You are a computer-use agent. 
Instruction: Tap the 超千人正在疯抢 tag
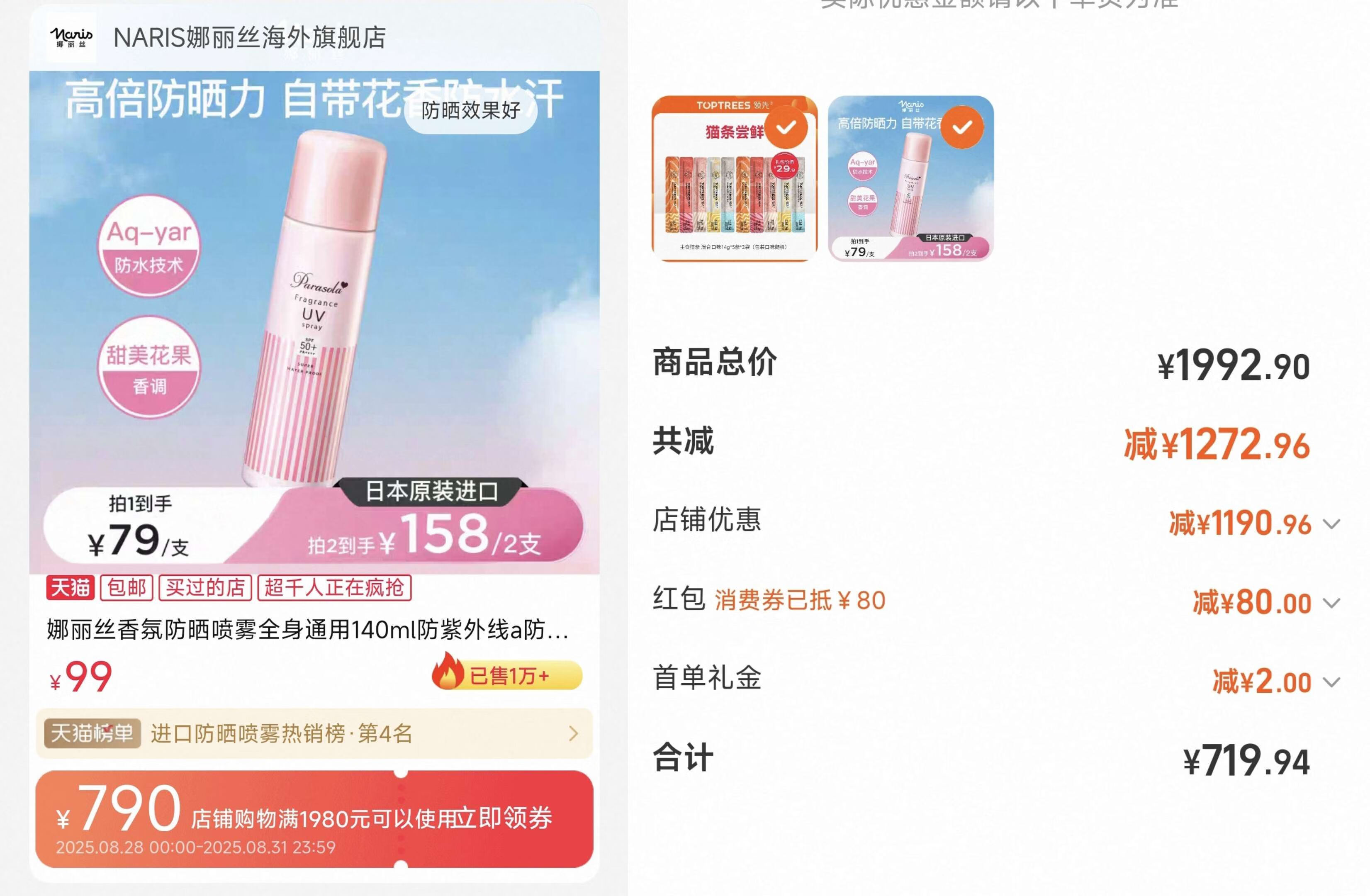click(x=334, y=588)
